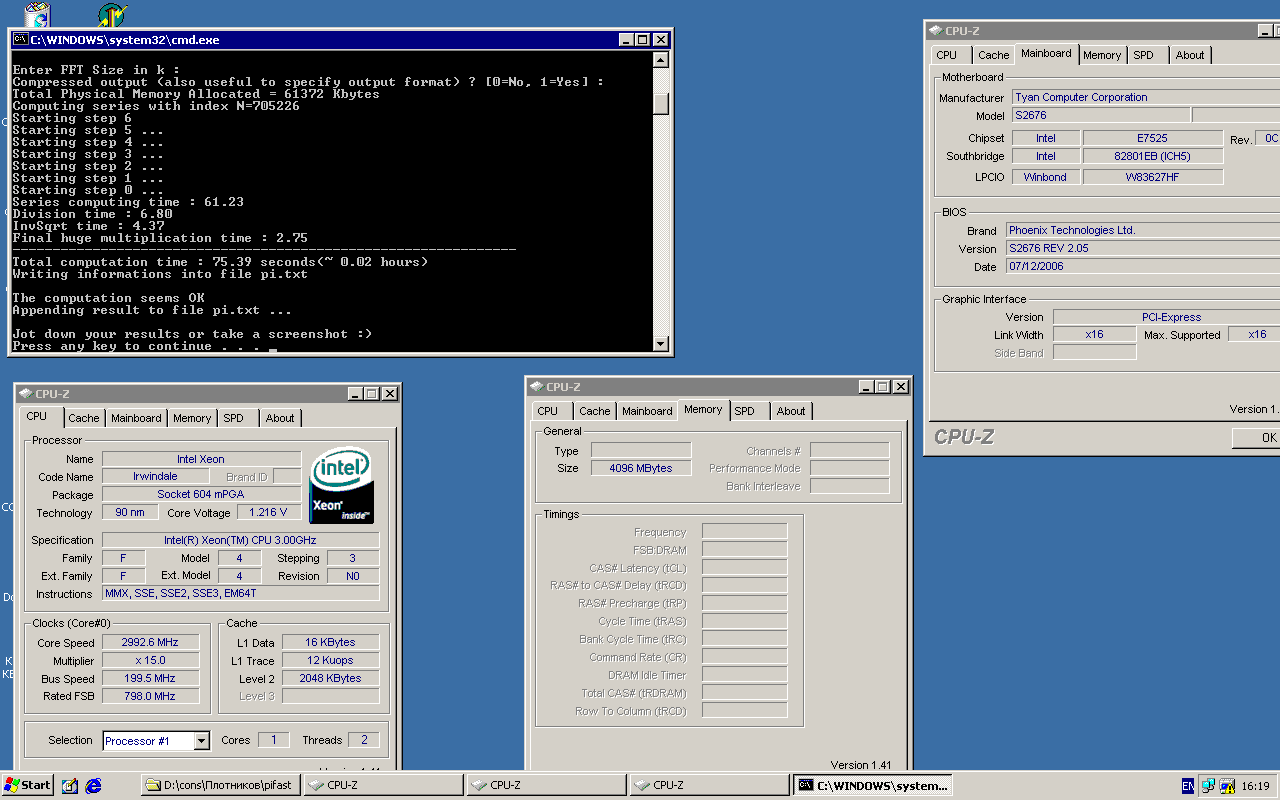1280x800 pixels.
Task: Open Cache tab in Memory window
Action: (x=595, y=411)
